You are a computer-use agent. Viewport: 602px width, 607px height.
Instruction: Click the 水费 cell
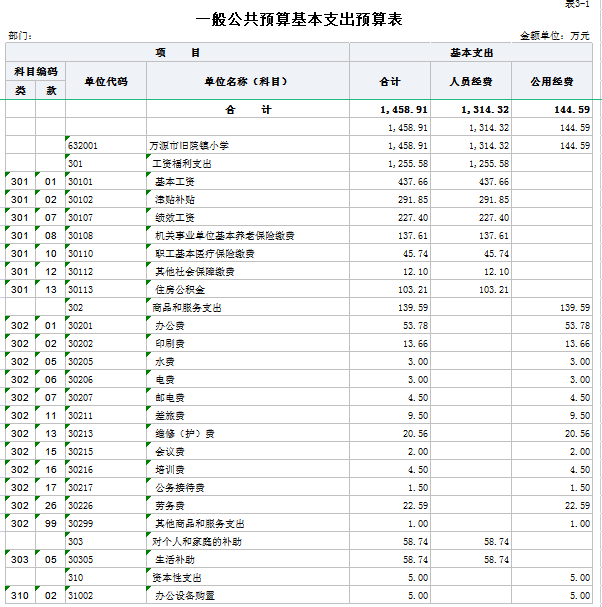coord(248,362)
